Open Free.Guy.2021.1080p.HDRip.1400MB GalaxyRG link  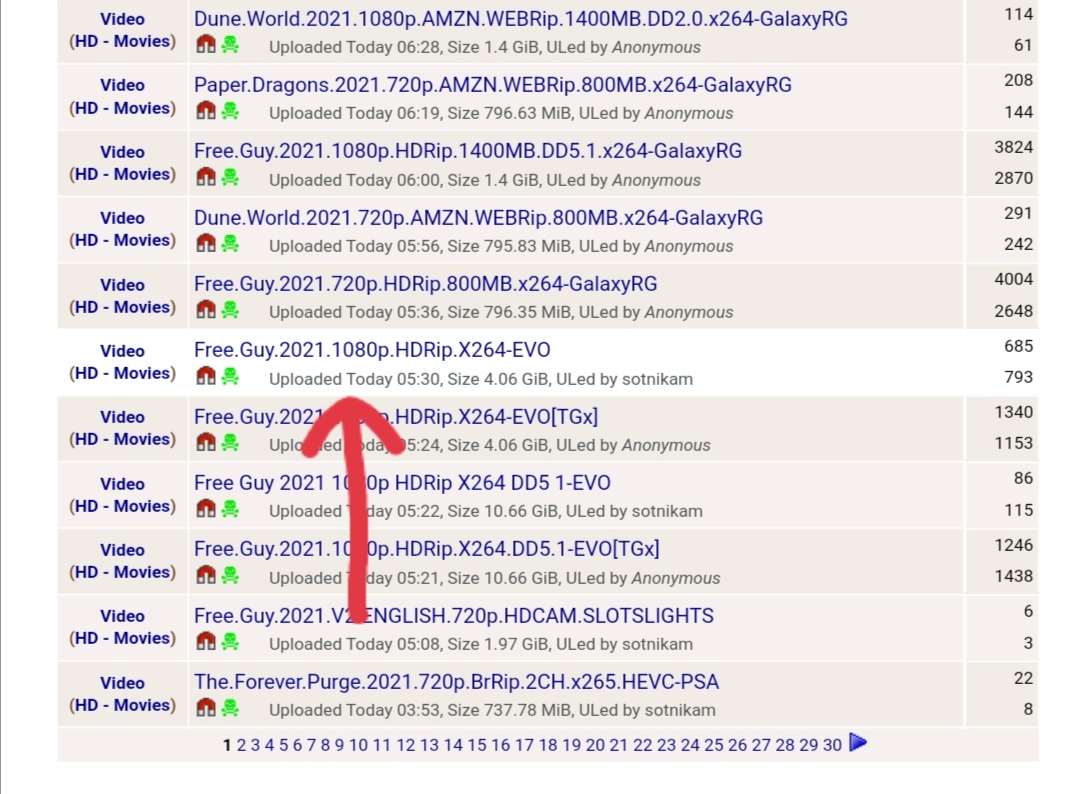(x=468, y=151)
